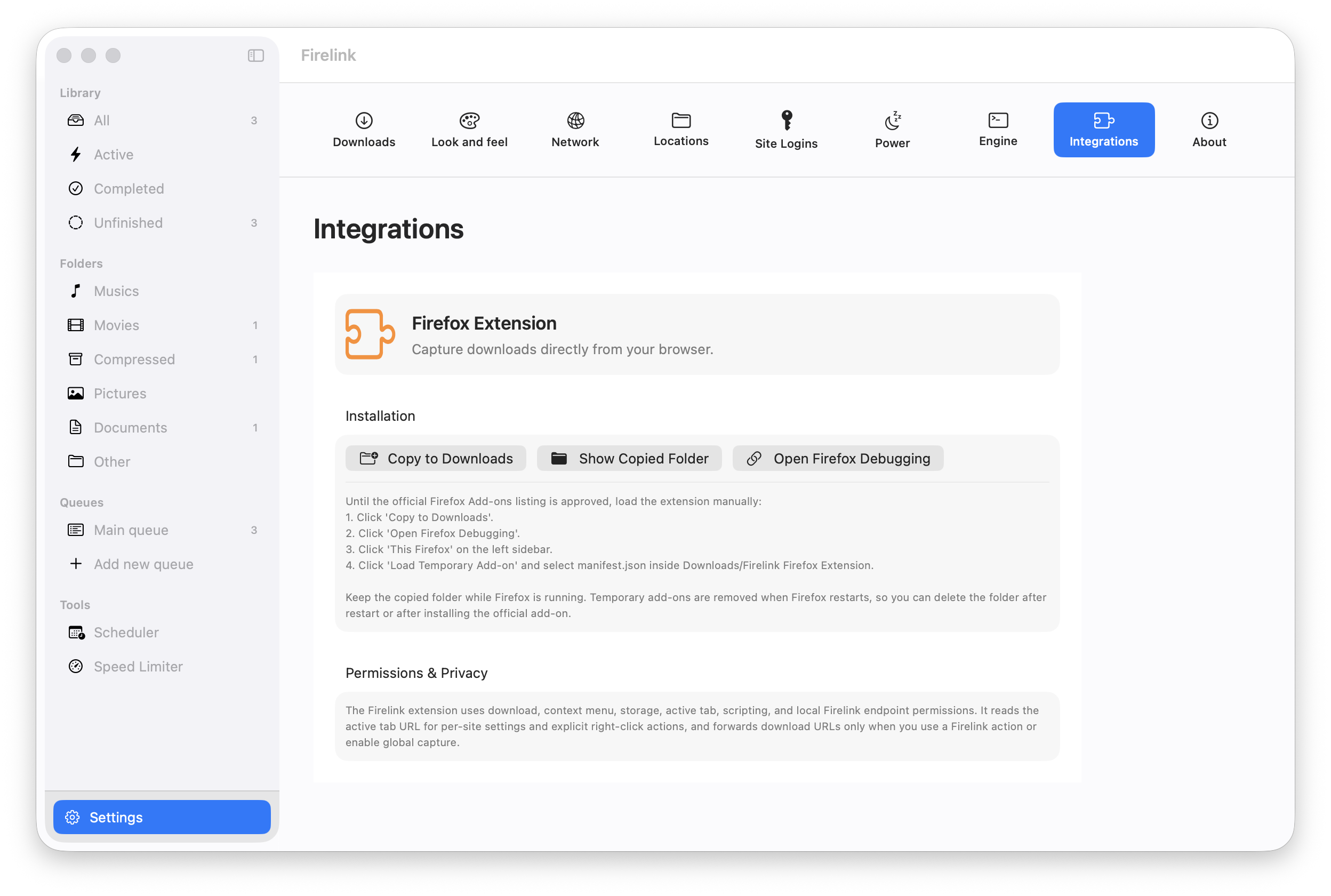Click the orange Firefox Extension puzzle icon
The image size is (1331, 896).
tap(370, 334)
